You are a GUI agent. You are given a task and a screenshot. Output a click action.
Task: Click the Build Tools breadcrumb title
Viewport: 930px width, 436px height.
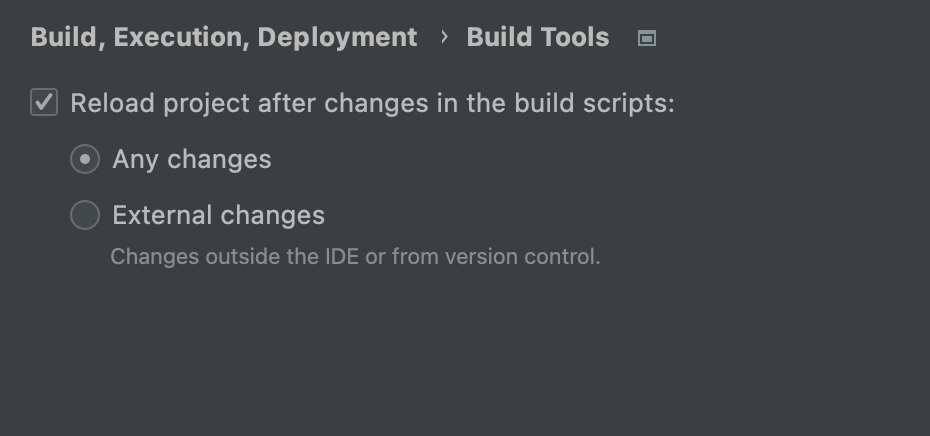[x=537, y=37]
